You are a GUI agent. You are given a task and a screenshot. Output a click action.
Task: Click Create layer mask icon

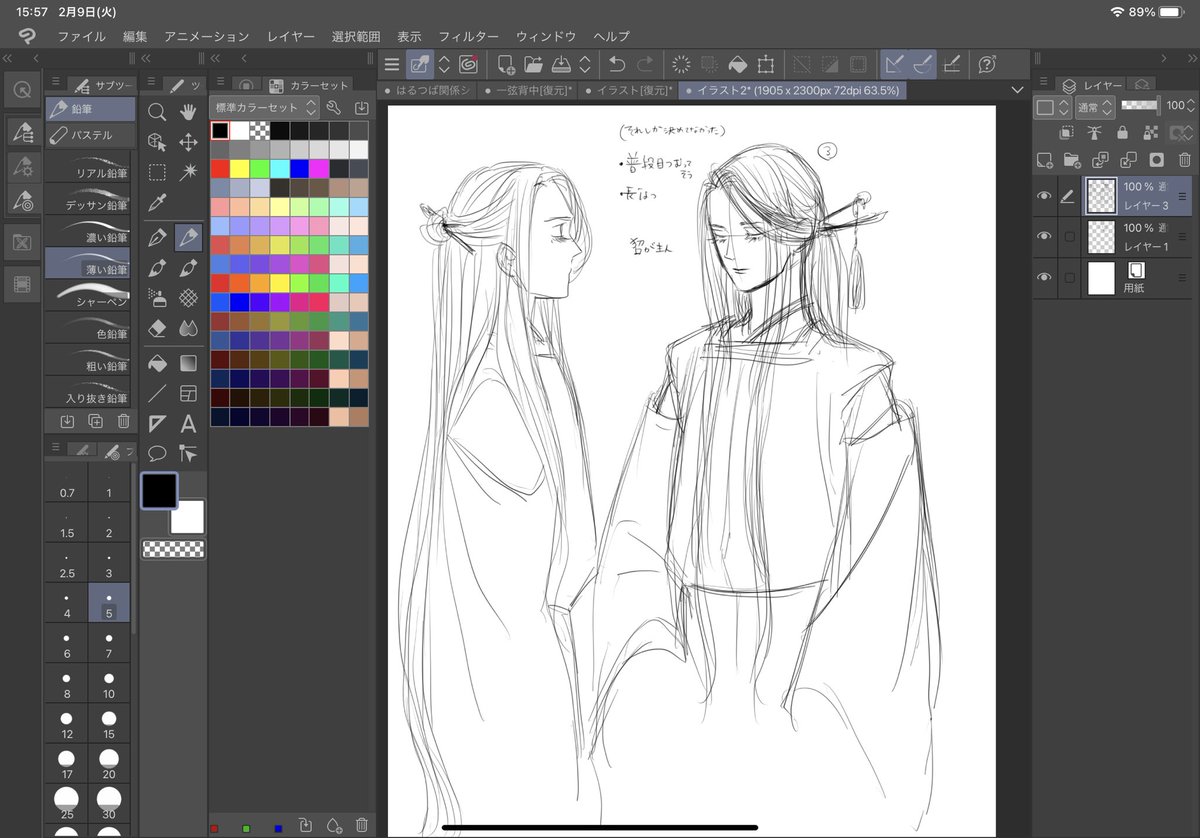[x=1156, y=159]
